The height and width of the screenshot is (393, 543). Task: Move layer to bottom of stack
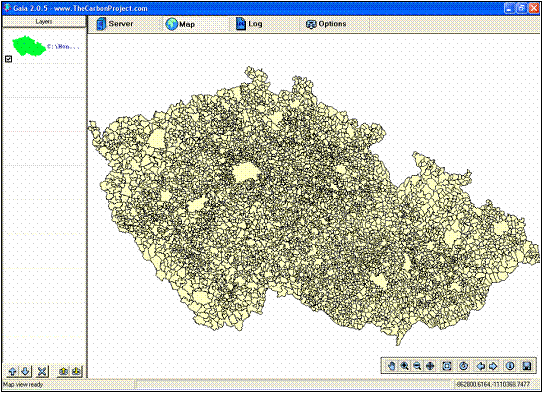point(77,372)
